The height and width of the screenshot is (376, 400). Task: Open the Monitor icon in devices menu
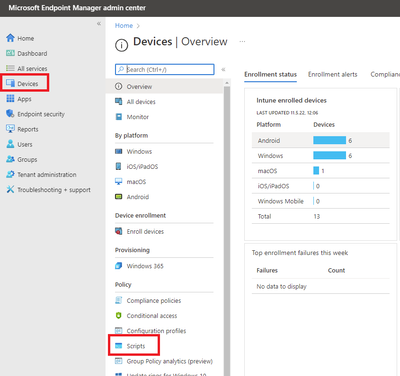[x=118, y=117]
